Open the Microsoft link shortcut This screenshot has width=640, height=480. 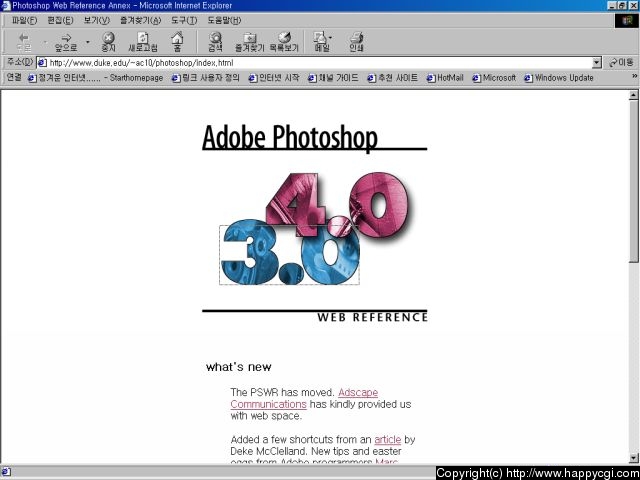[494, 78]
